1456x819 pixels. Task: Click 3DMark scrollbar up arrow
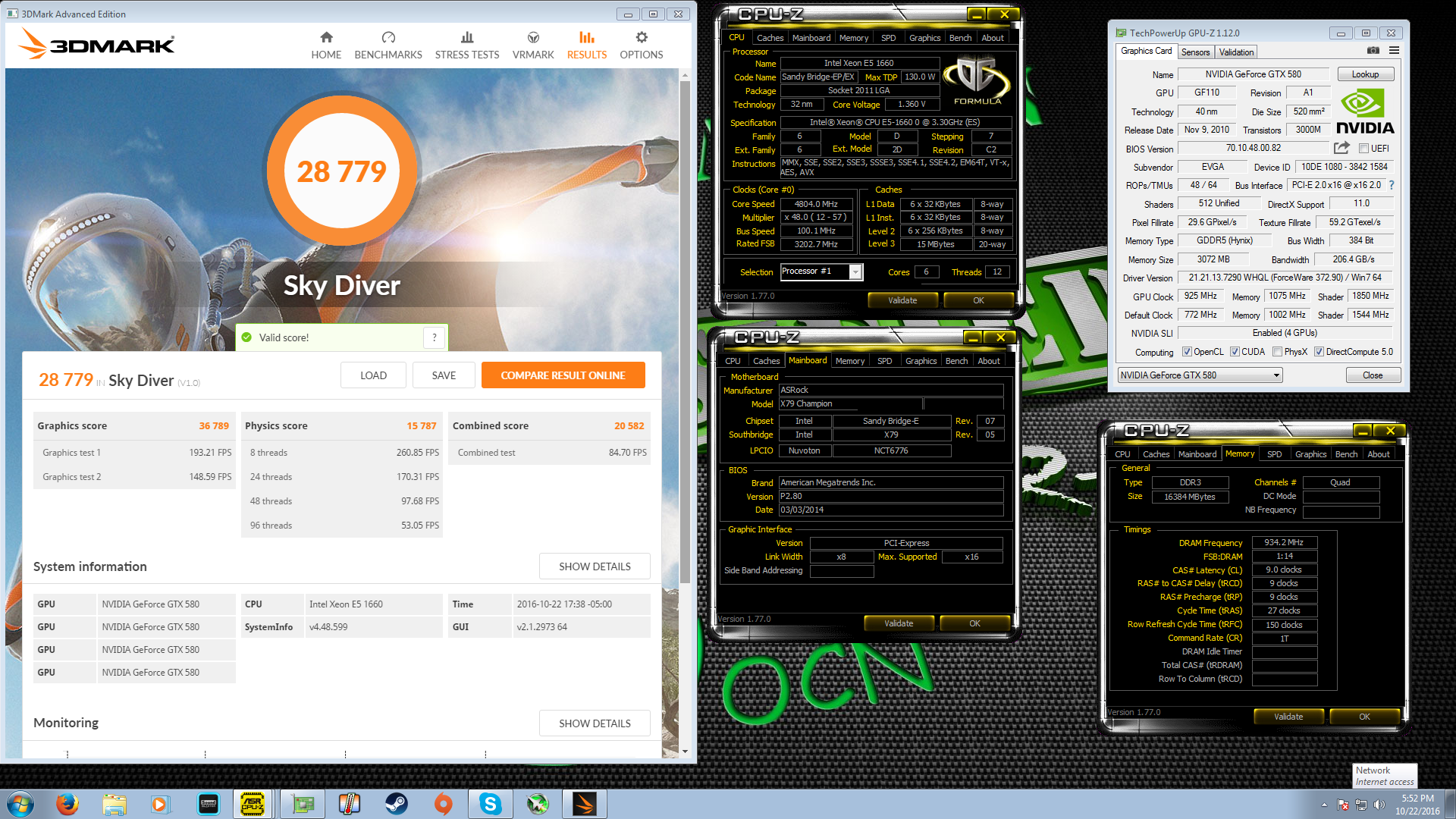pyautogui.click(x=685, y=75)
